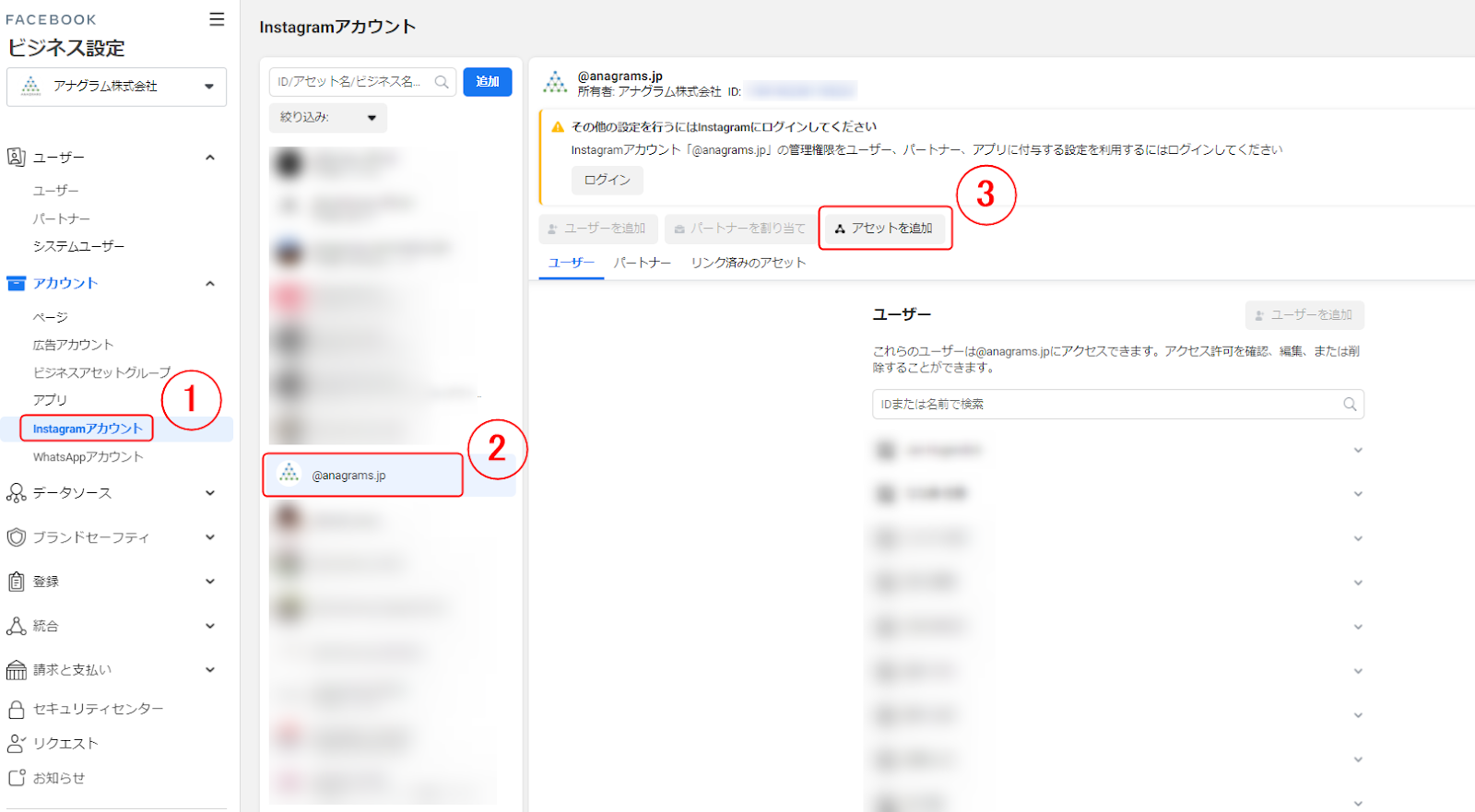Image resolution: width=1475 pixels, height=812 pixels.
Task: Switch to the パートナー tab
Action: 643,263
